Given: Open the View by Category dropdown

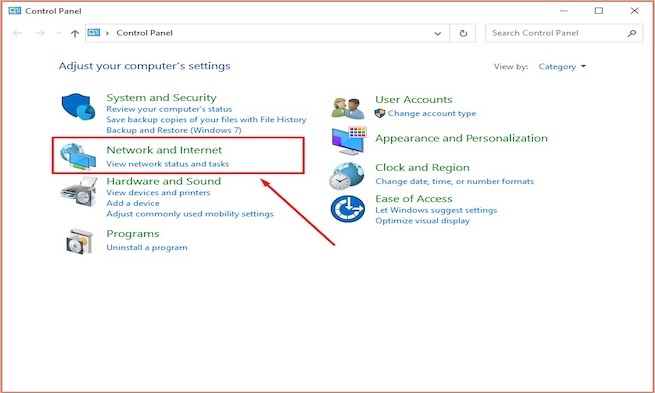Looking at the screenshot, I should [x=562, y=66].
